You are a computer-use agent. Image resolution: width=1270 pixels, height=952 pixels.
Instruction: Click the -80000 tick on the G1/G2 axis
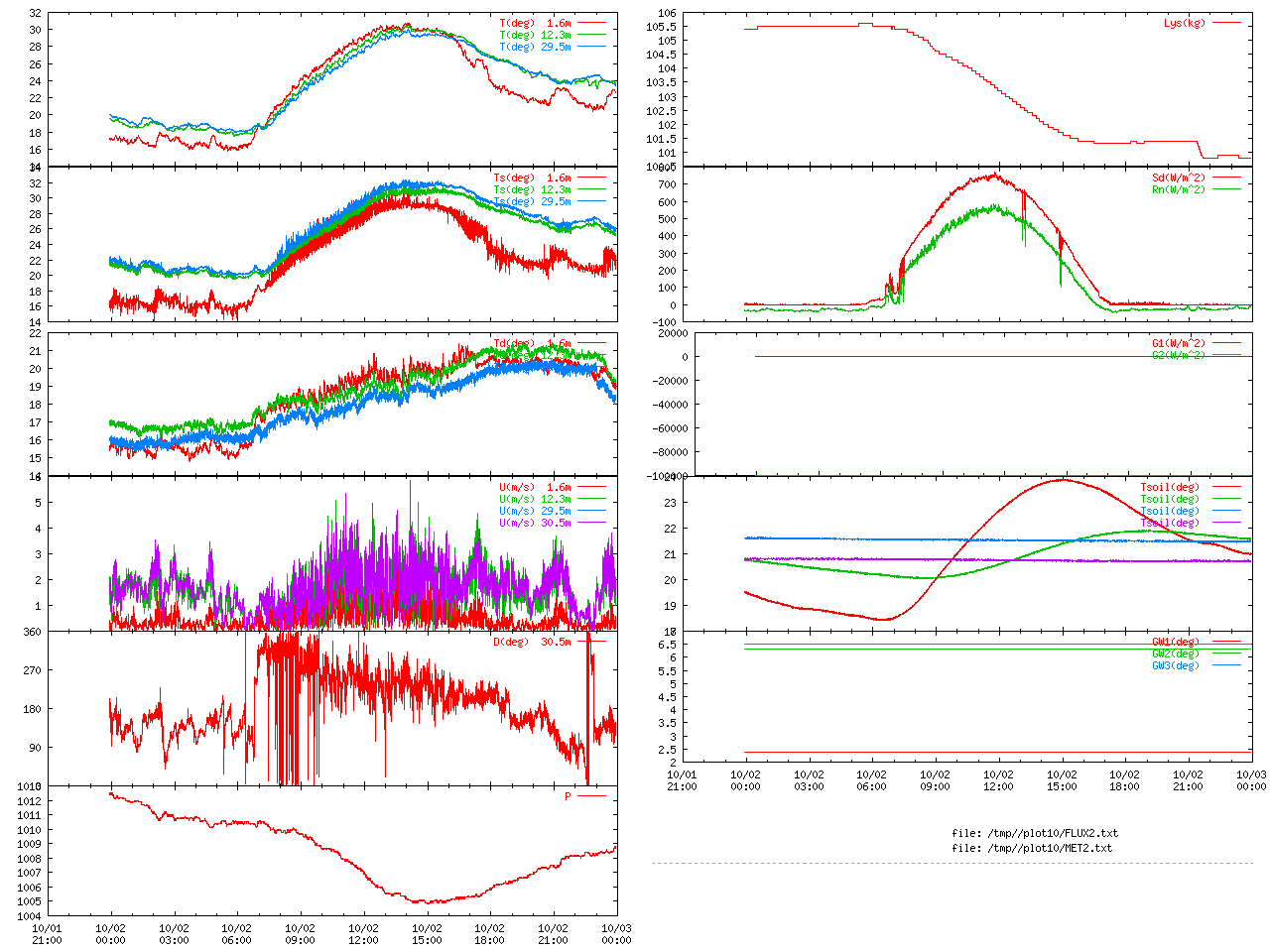point(670,452)
